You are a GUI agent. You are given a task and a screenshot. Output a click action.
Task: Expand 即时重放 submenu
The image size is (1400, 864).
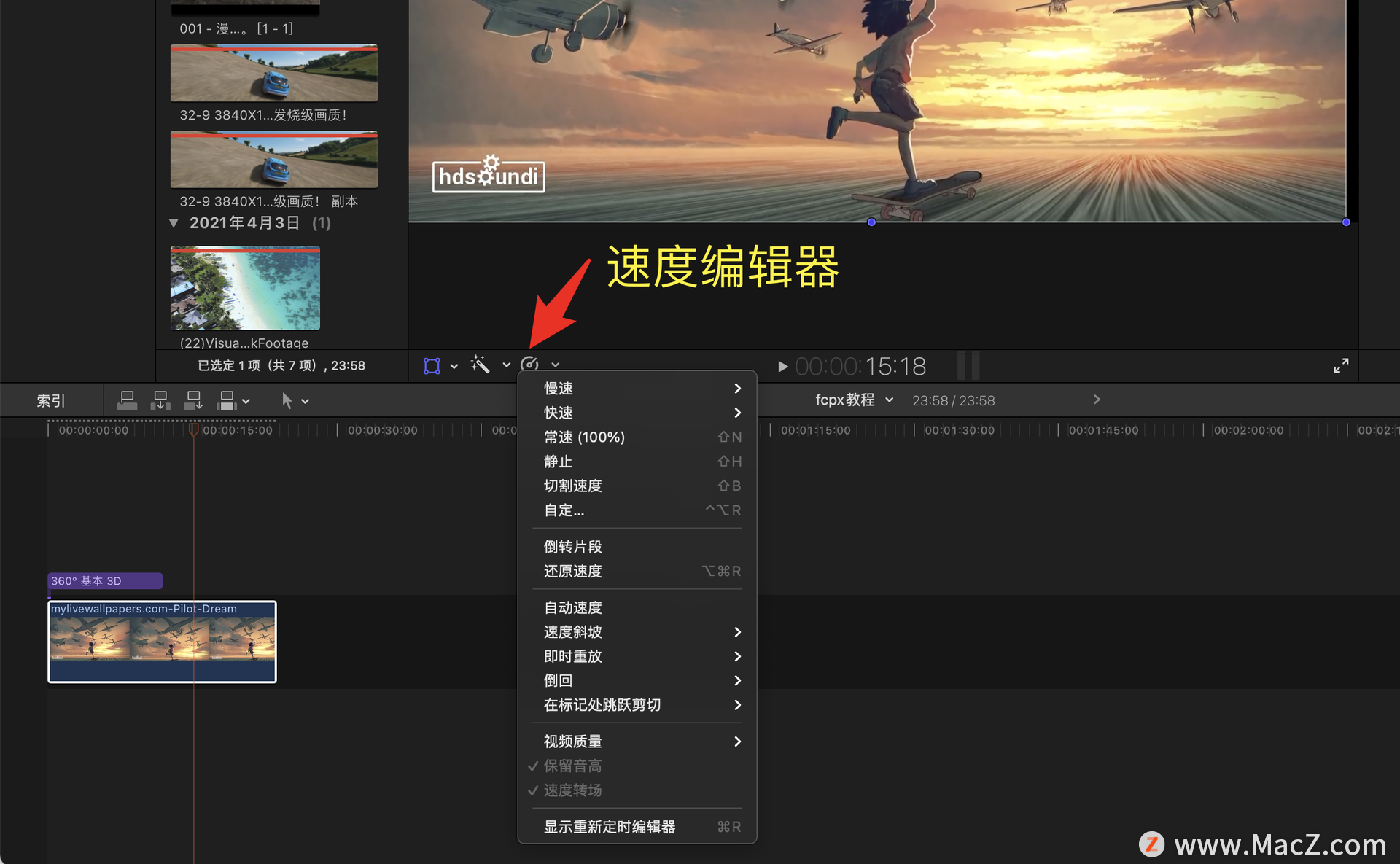point(637,656)
